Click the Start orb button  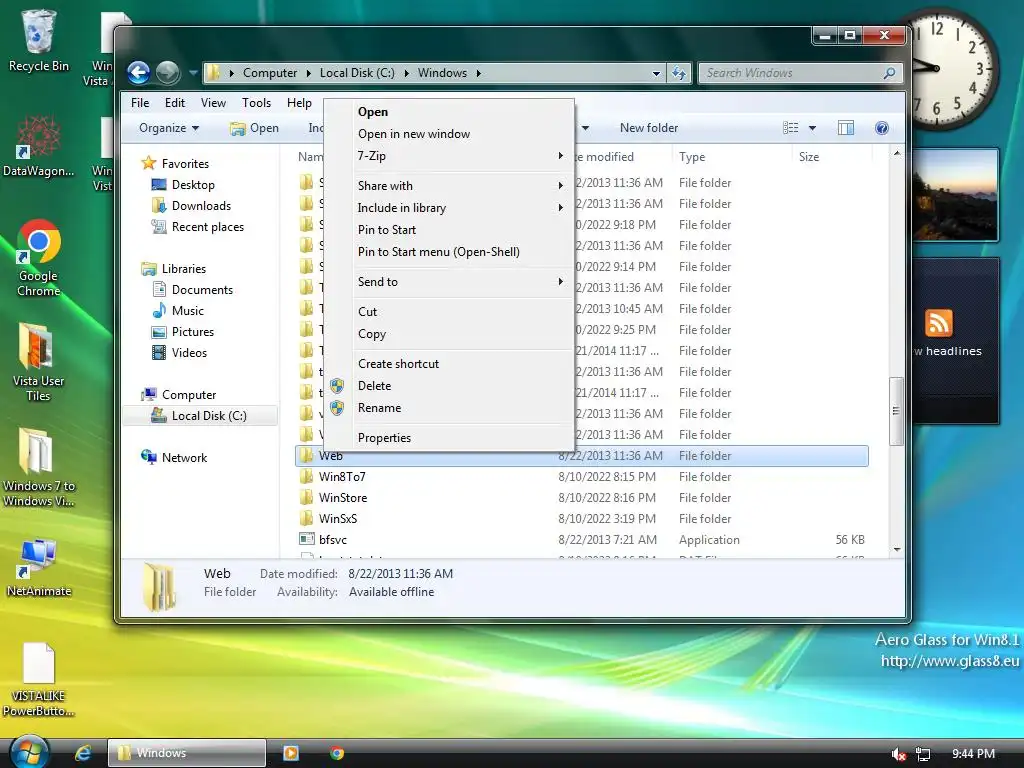(x=28, y=752)
